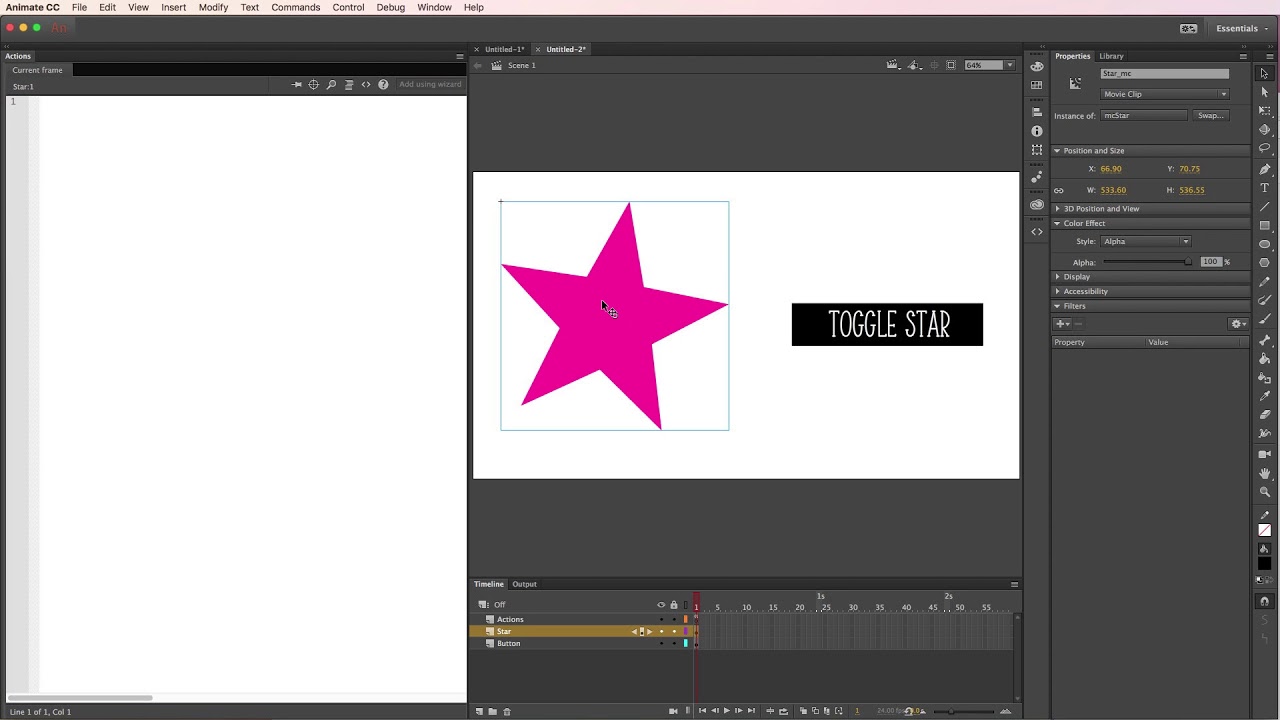Viewport: 1280px width, 720px height.
Task: Toggle lock for all layers
Action: tap(674, 605)
